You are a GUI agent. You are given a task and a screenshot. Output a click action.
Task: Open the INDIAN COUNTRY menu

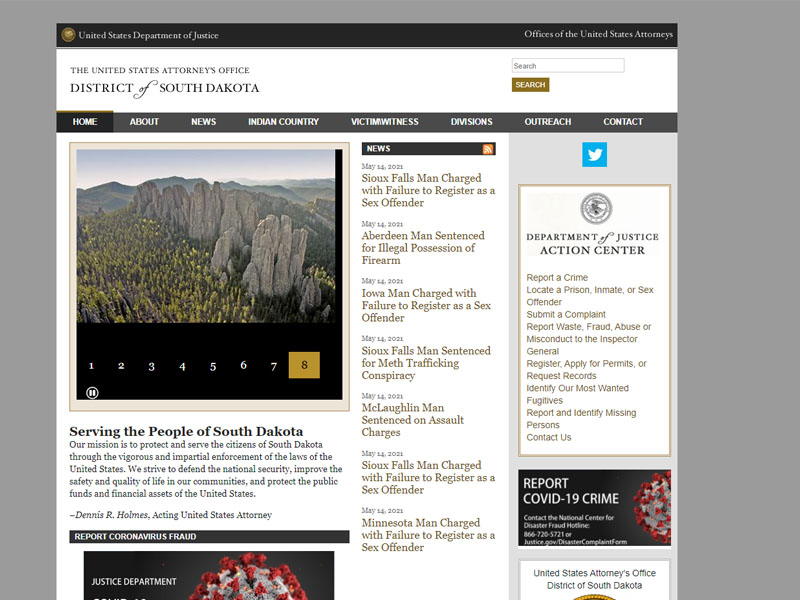pyautogui.click(x=282, y=121)
